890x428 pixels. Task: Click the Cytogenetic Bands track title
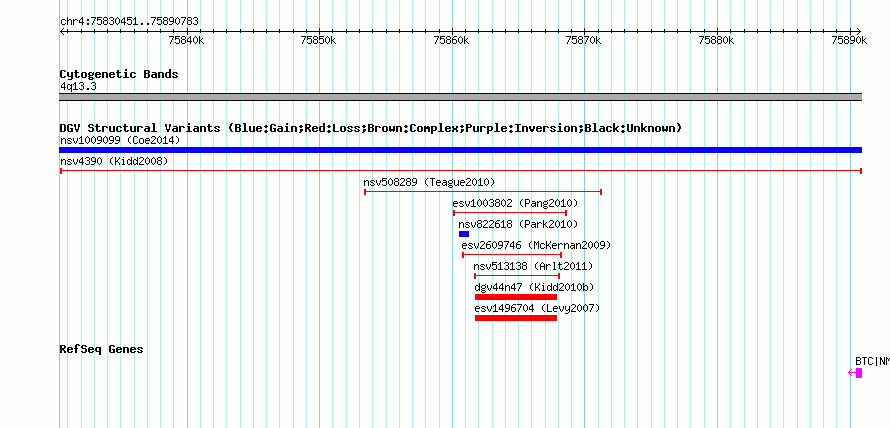[119, 74]
